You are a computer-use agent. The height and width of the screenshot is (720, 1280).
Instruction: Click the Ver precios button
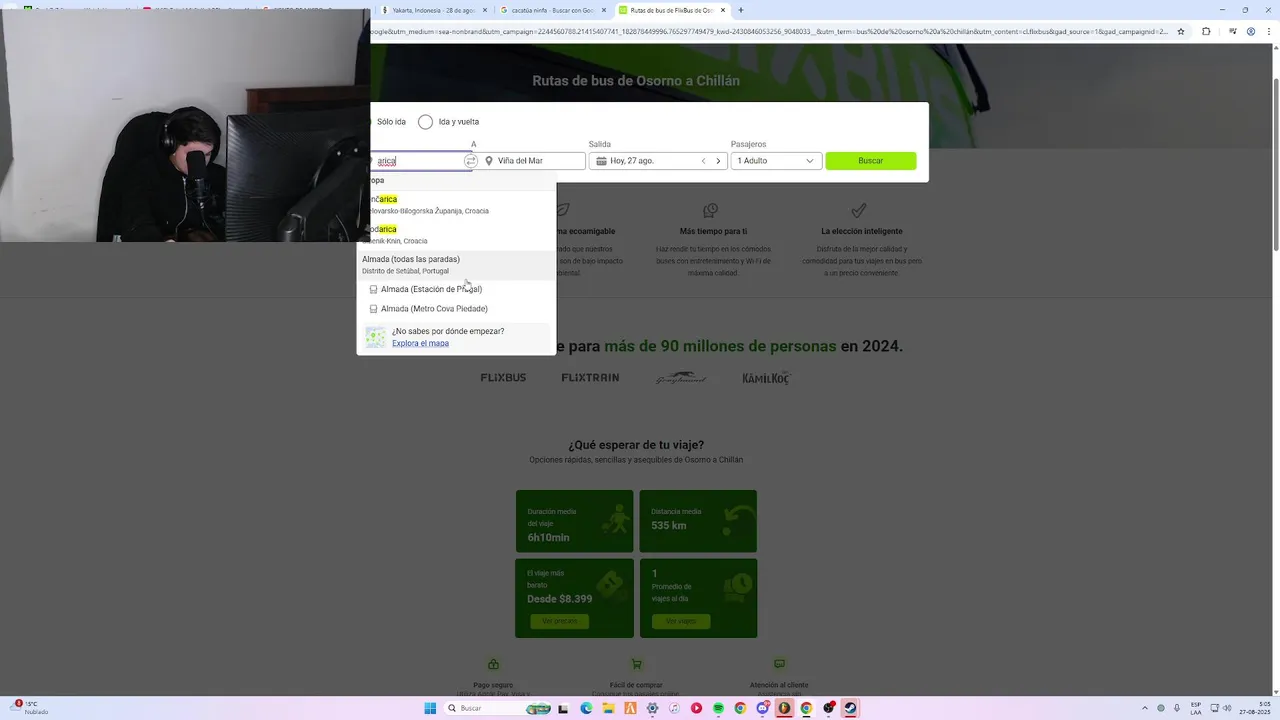click(x=559, y=621)
